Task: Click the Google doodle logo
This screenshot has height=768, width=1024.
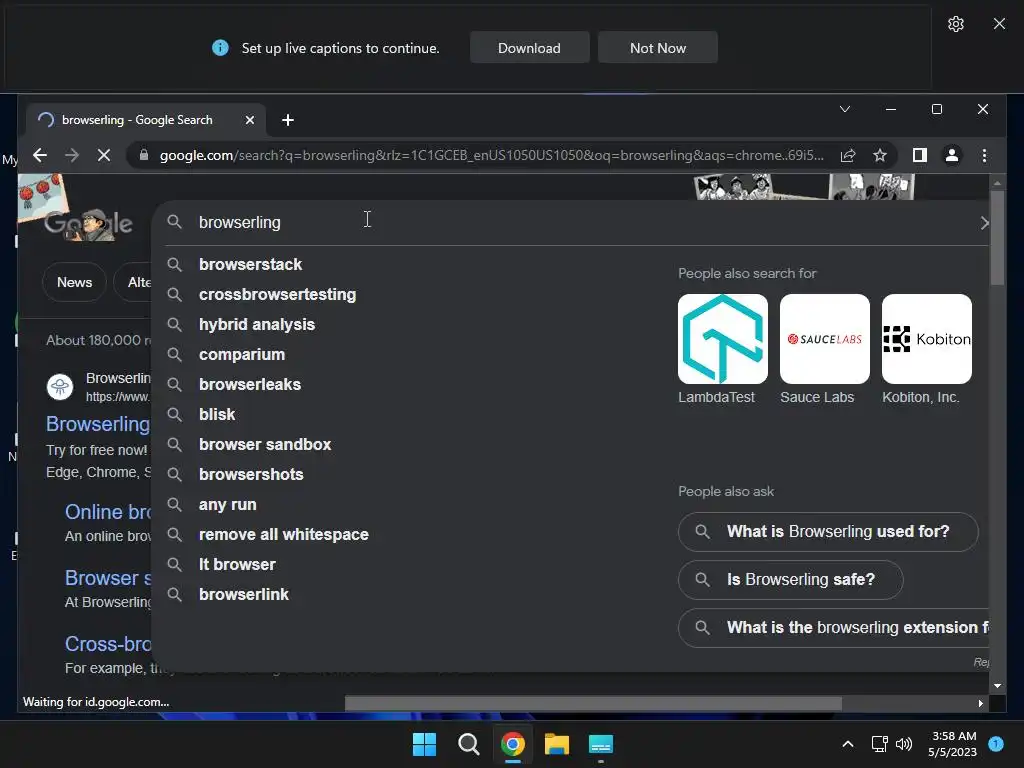Action: point(88,223)
